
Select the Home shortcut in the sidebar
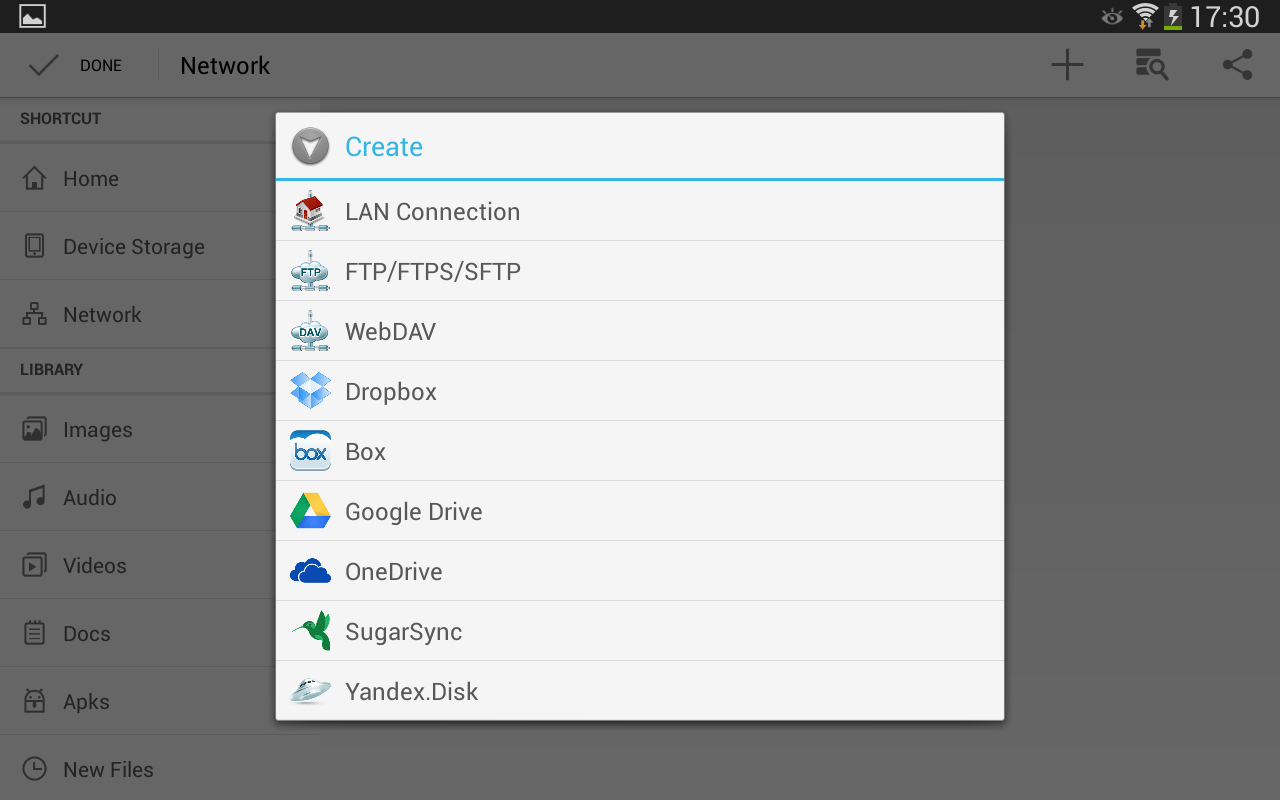coord(91,178)
